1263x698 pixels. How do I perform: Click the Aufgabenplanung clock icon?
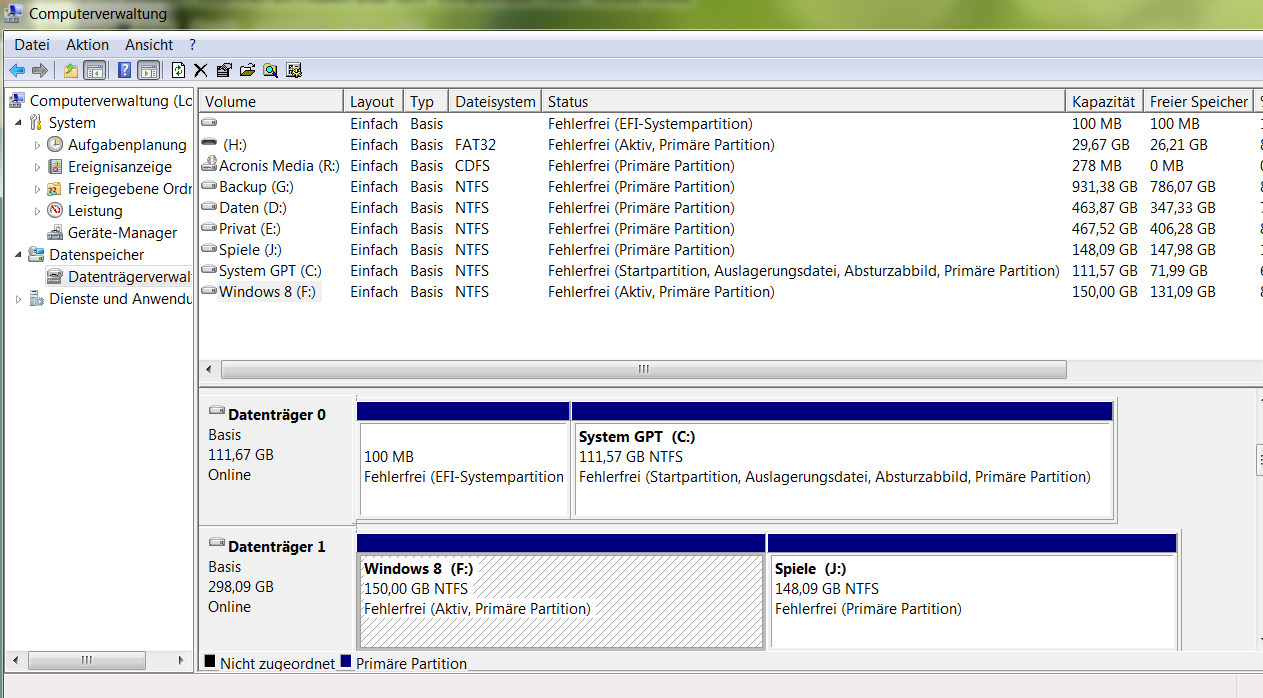click(55, 145)
